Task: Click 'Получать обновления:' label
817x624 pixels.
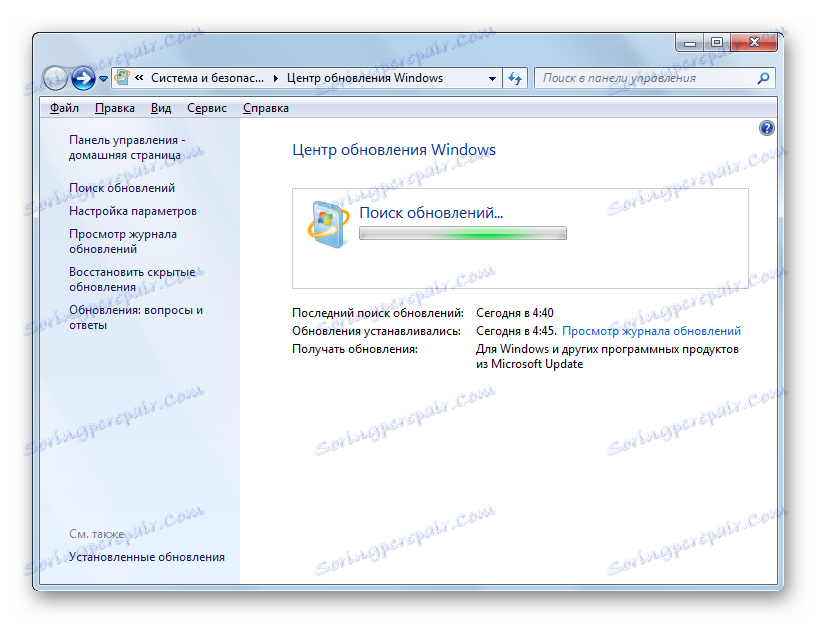Action: tap(355, 350)
